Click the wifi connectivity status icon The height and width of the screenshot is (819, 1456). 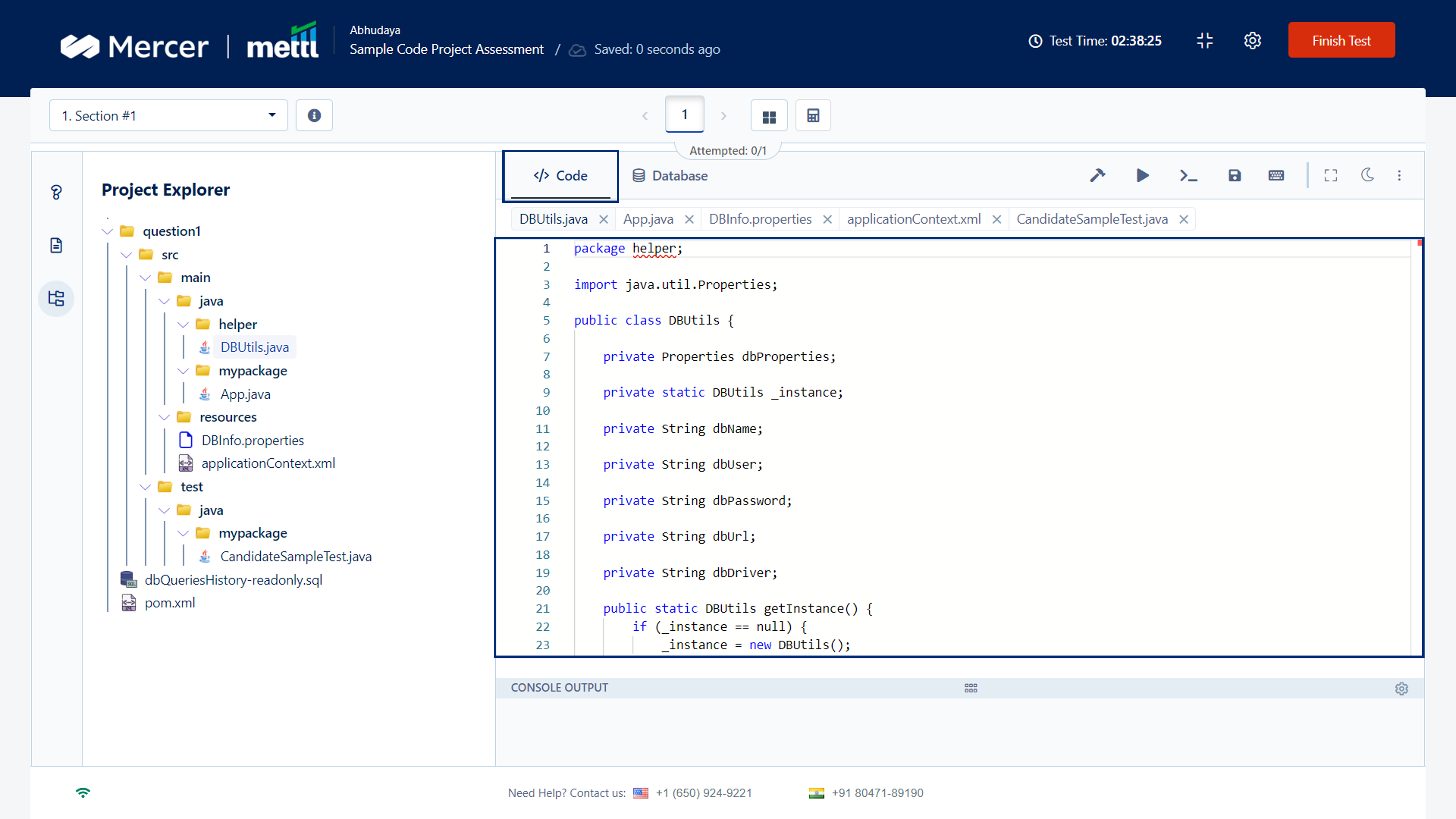pyautogui.click(x=83, y=793)
